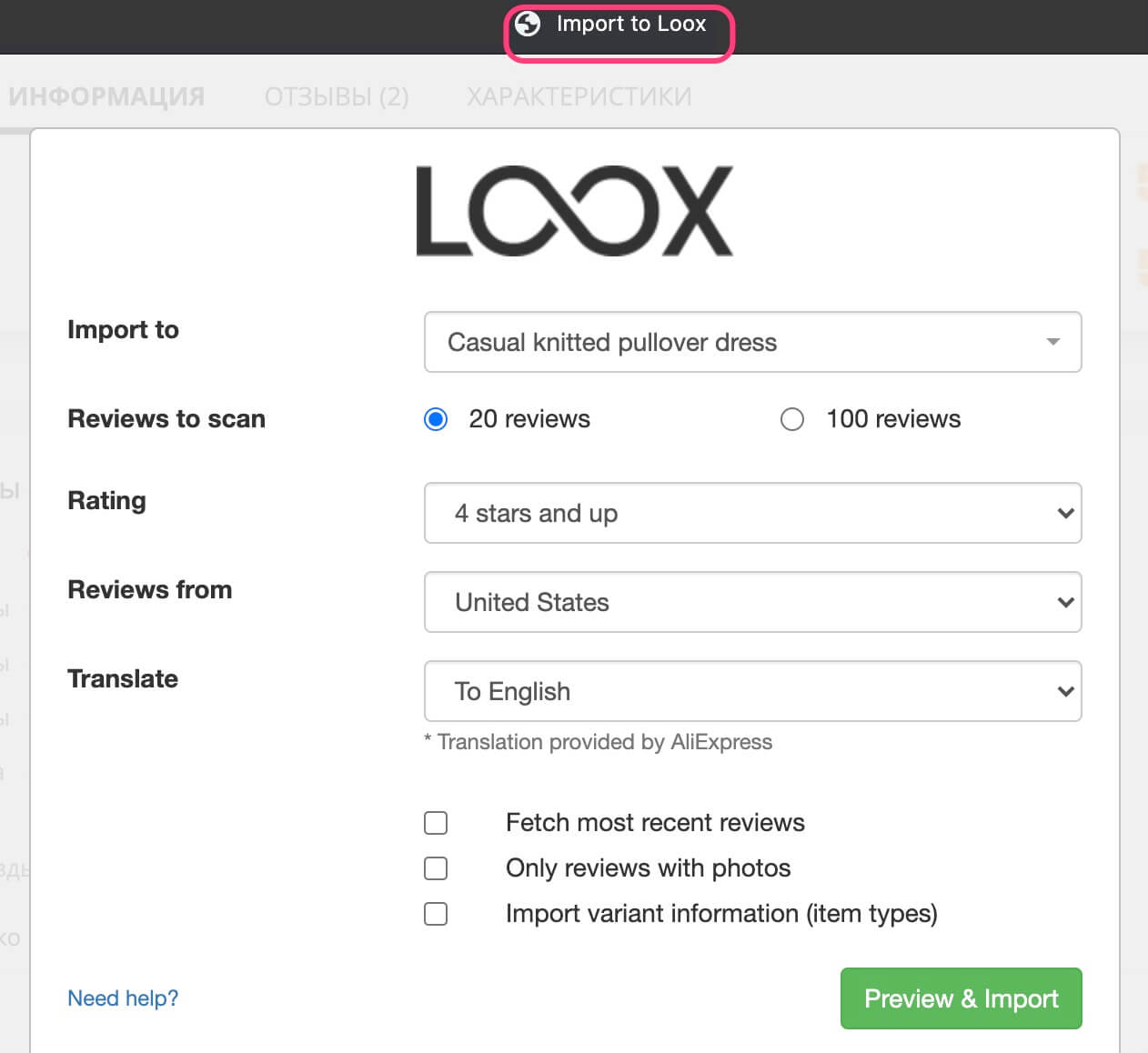Click the globe icon beside Import to Loox
The width and height of the screenshot is (1148, 1053).
click(x=528, y=24)
